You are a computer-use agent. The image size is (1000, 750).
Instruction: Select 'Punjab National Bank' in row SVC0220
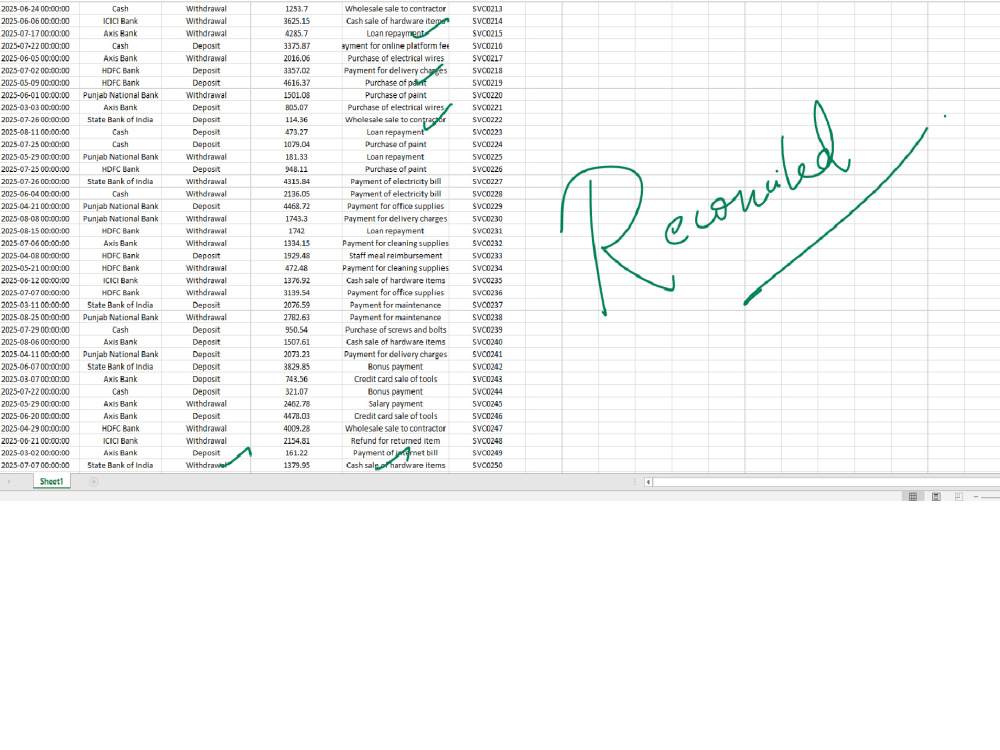coord(121,95)
